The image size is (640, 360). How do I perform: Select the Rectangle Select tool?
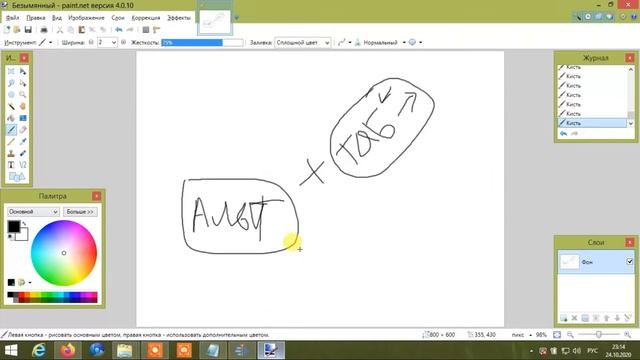click(x=11, y=71)
